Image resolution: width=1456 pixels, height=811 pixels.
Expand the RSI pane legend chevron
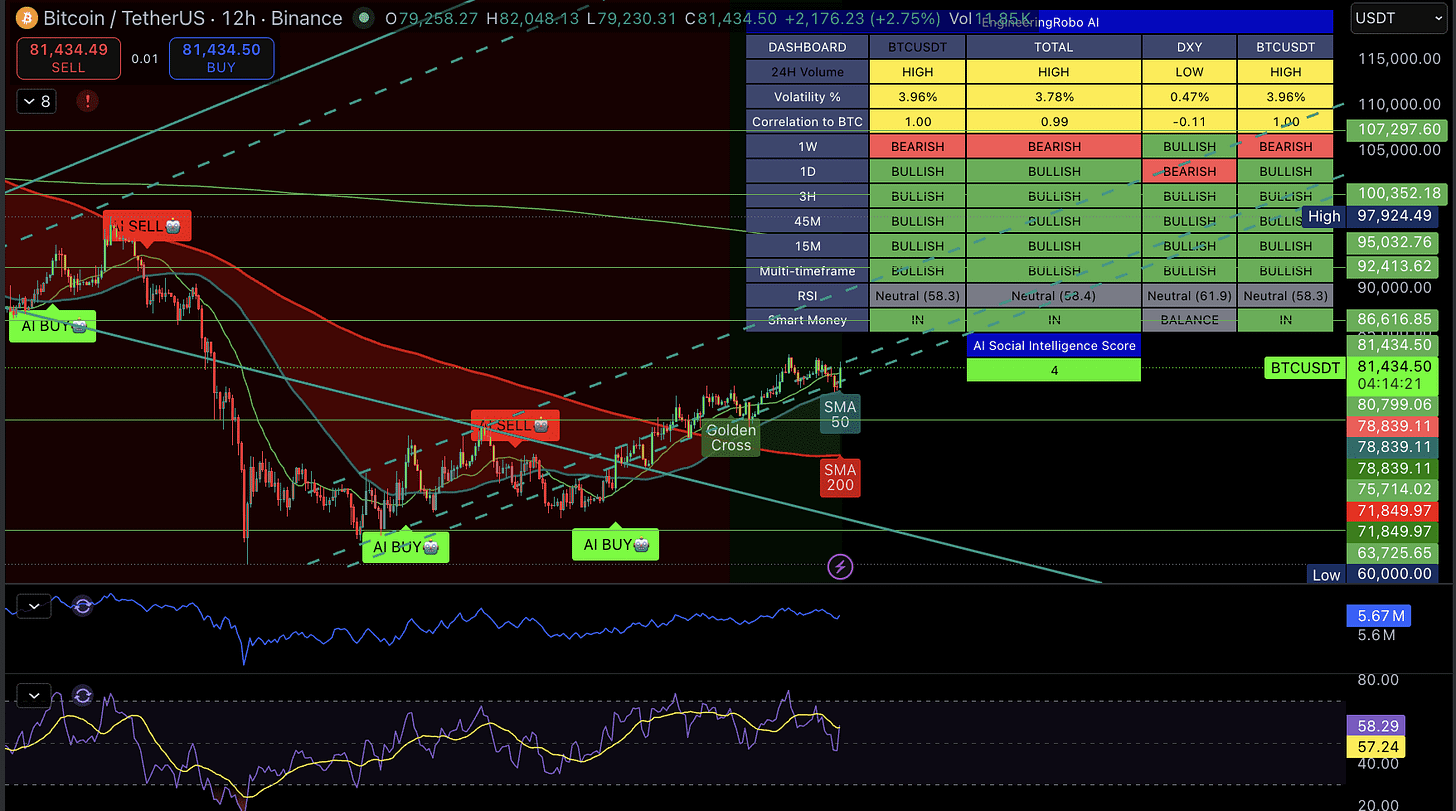(35, 695)
